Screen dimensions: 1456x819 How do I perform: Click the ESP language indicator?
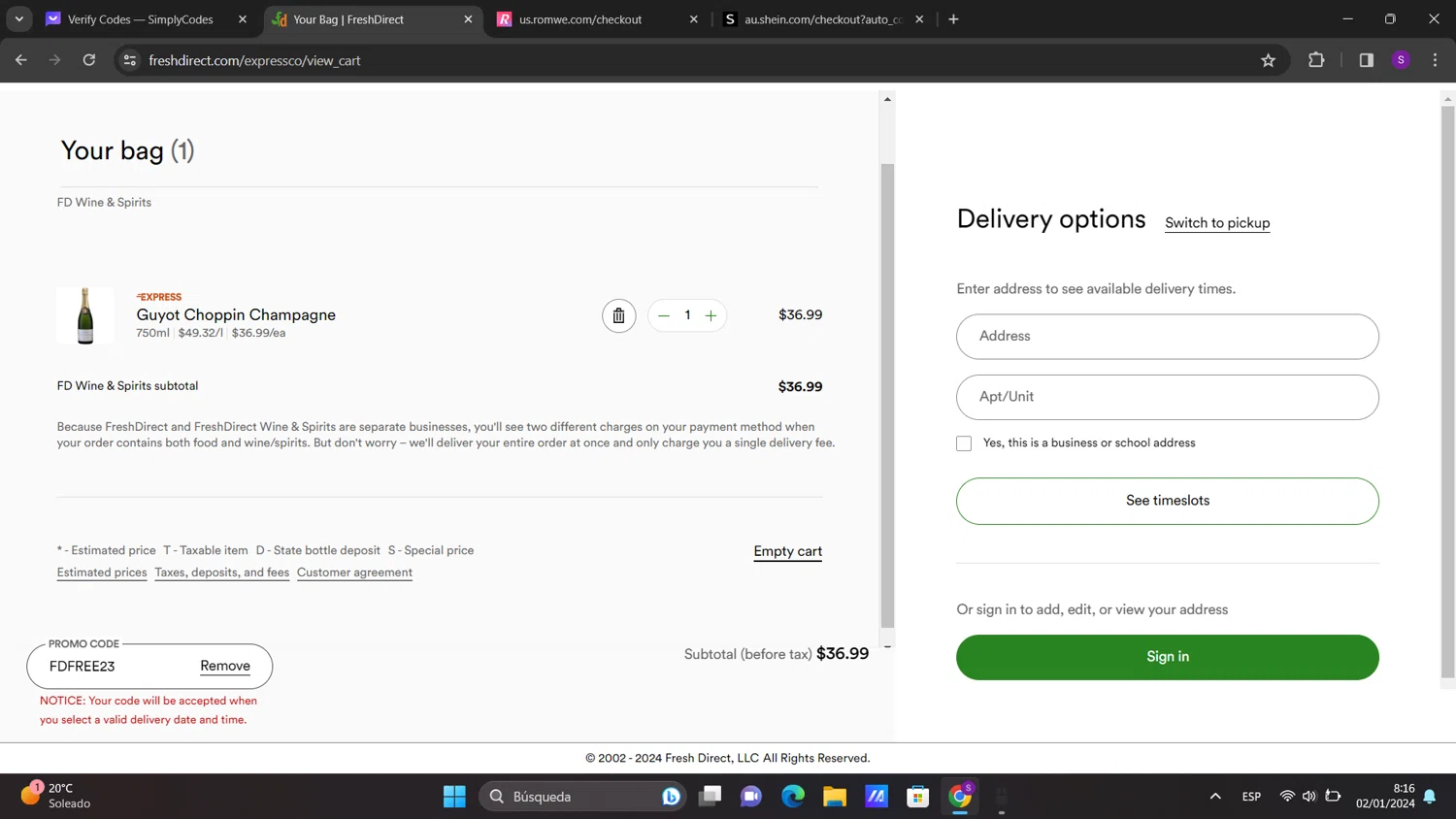pos(1251,797)
